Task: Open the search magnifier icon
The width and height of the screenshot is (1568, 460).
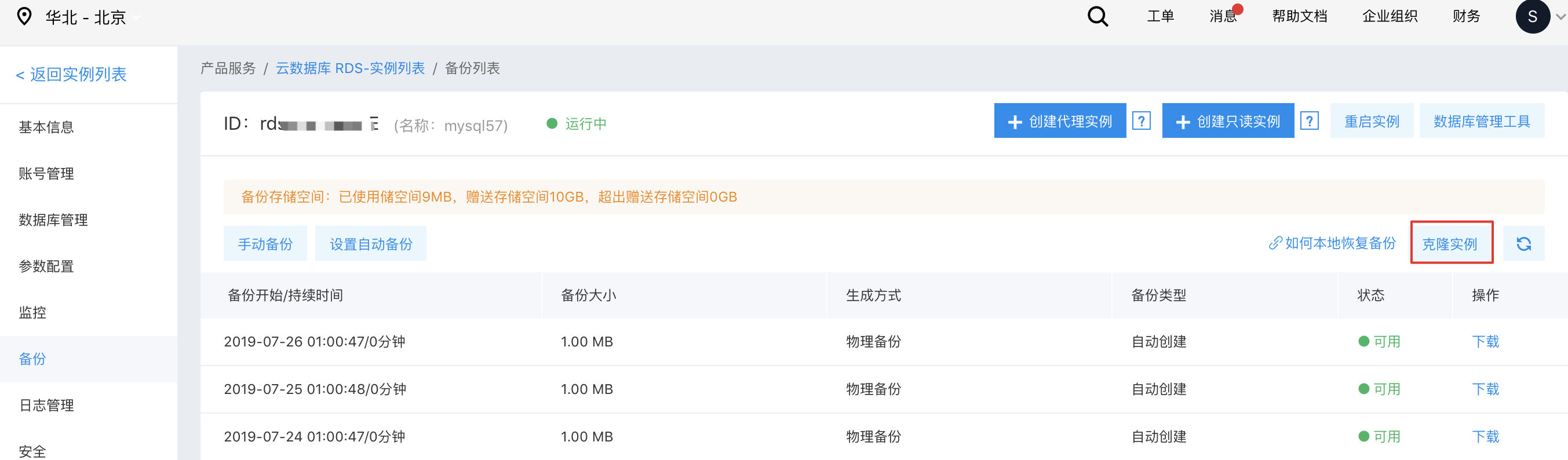Action: (1097, 16)
